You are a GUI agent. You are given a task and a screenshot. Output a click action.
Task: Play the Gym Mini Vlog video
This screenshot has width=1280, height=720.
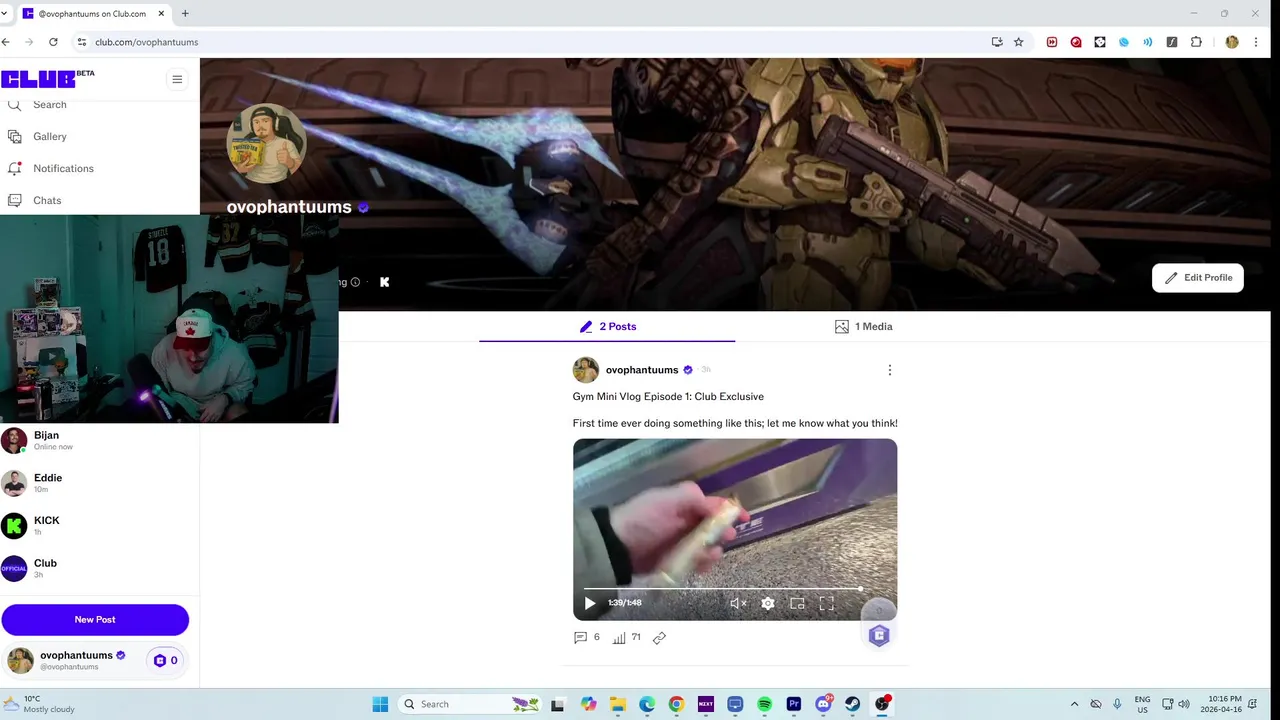point(590,603)
